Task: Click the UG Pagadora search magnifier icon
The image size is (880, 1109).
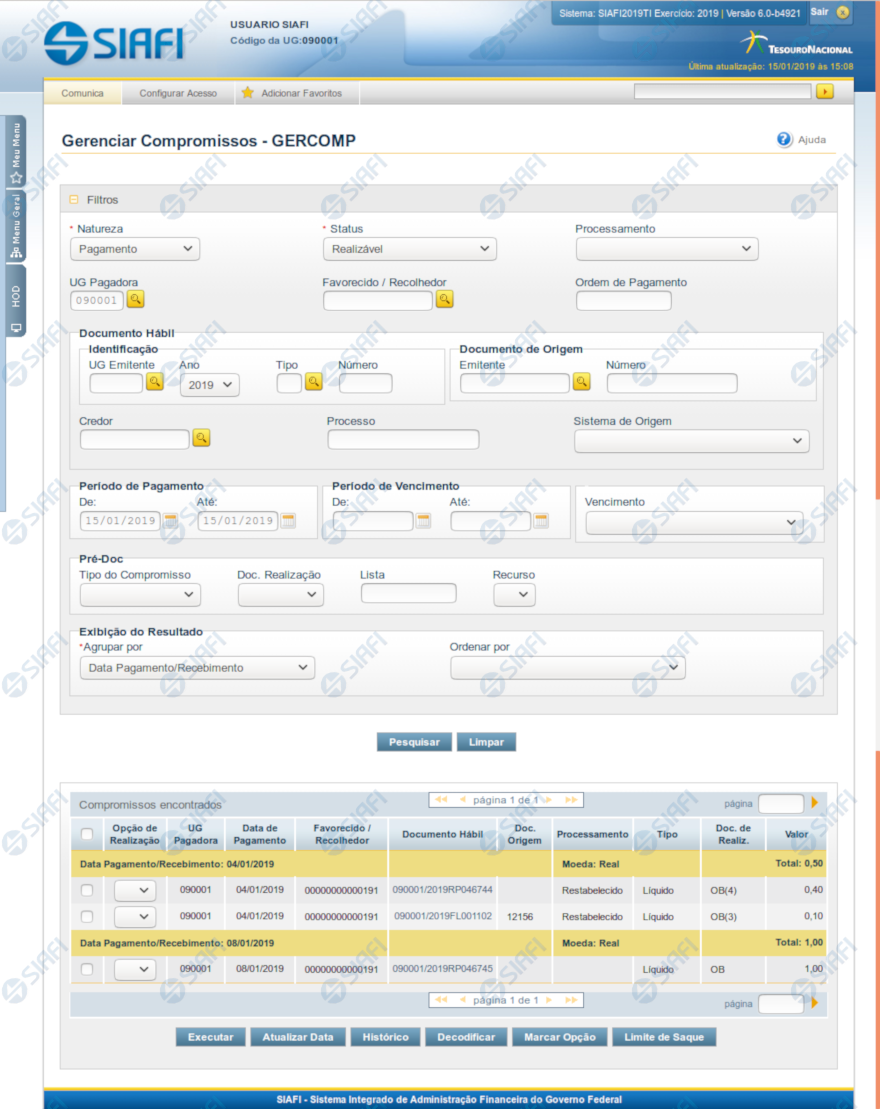Action: (136, 299)
